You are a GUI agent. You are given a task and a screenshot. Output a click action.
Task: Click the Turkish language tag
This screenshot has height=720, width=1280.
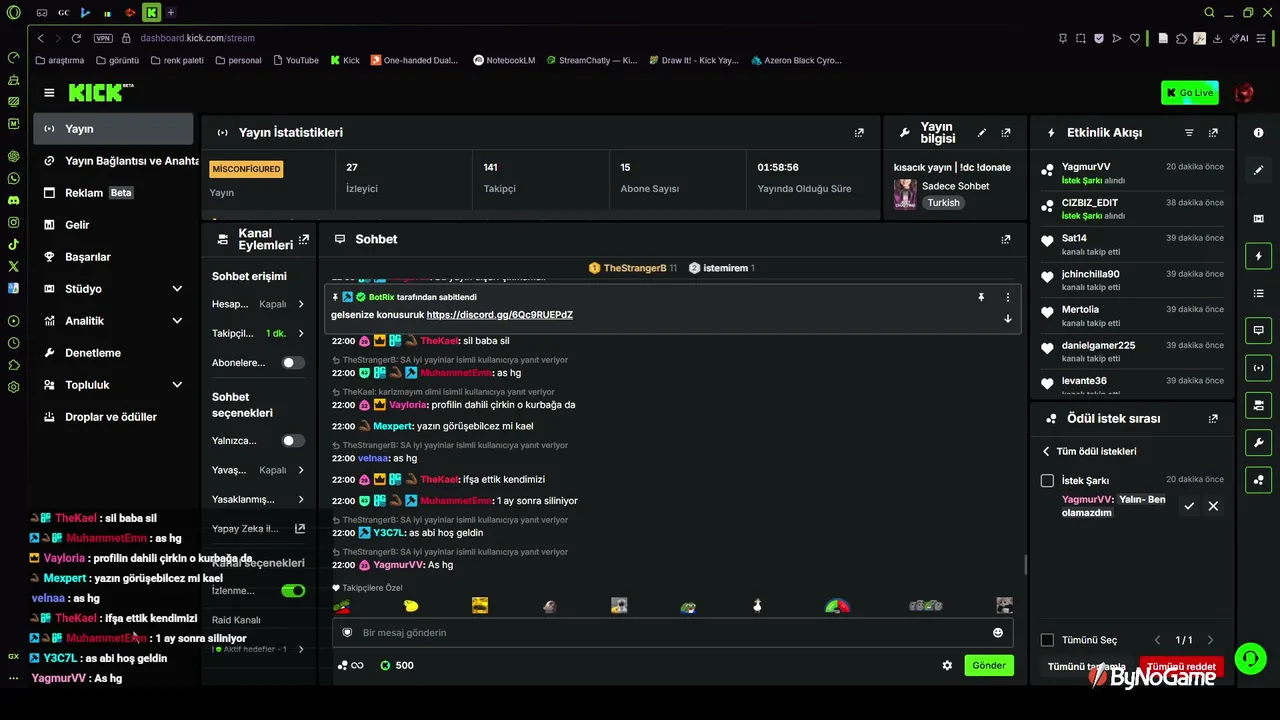point(943,203)
